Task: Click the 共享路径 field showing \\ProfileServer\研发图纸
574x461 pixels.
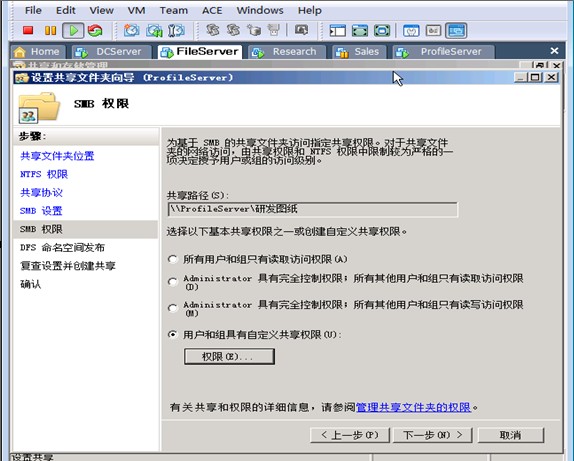Action: [313, 209]
